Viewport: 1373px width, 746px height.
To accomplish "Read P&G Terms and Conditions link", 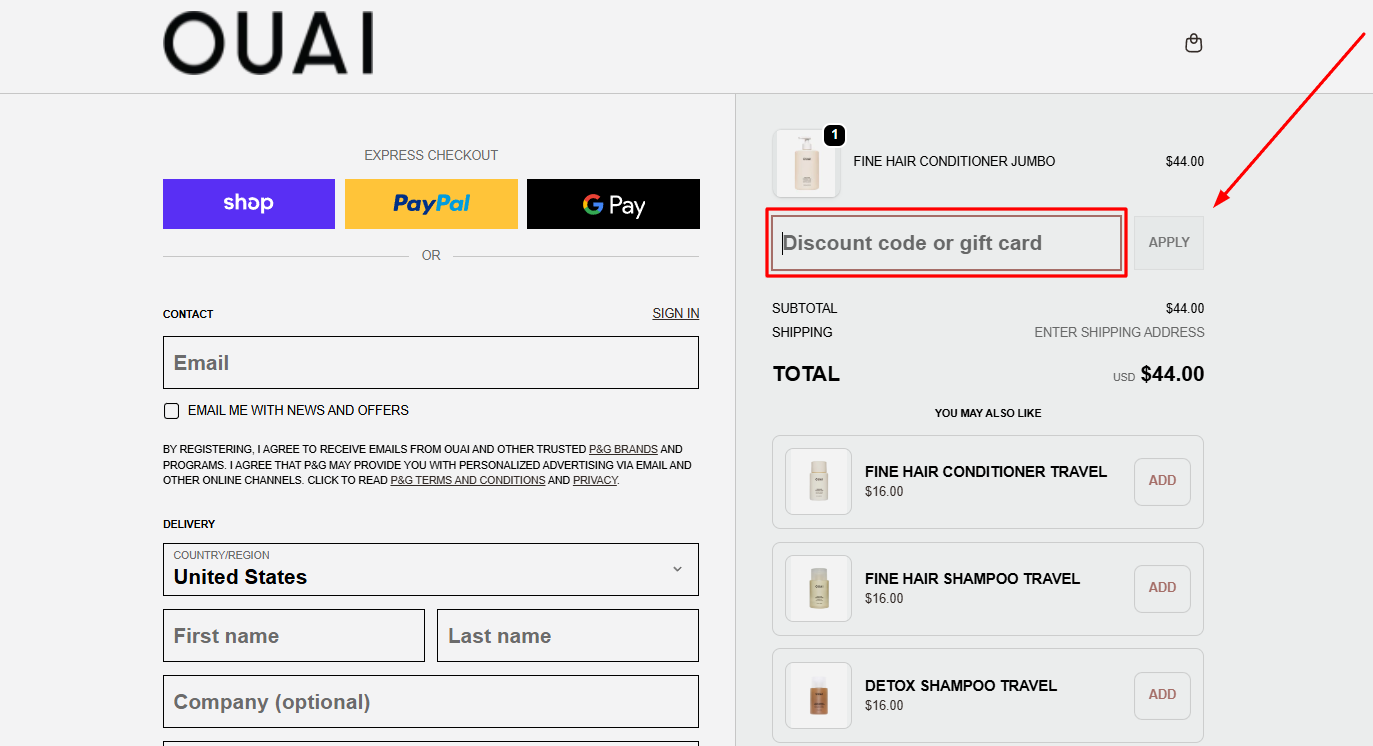I will [x=468, y=480].
